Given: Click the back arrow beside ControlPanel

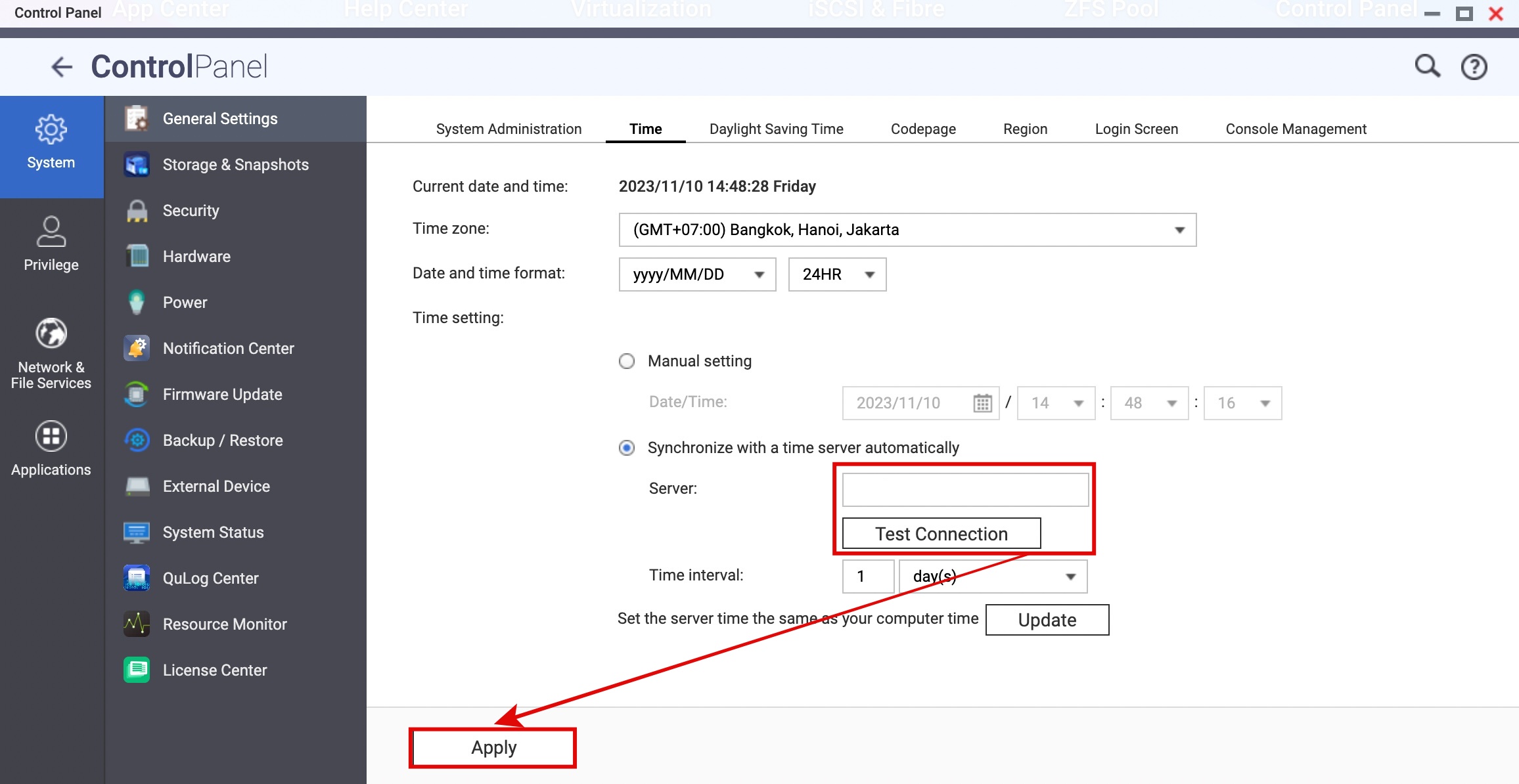Looking at the screenshot, I should (x=62, y=67).
